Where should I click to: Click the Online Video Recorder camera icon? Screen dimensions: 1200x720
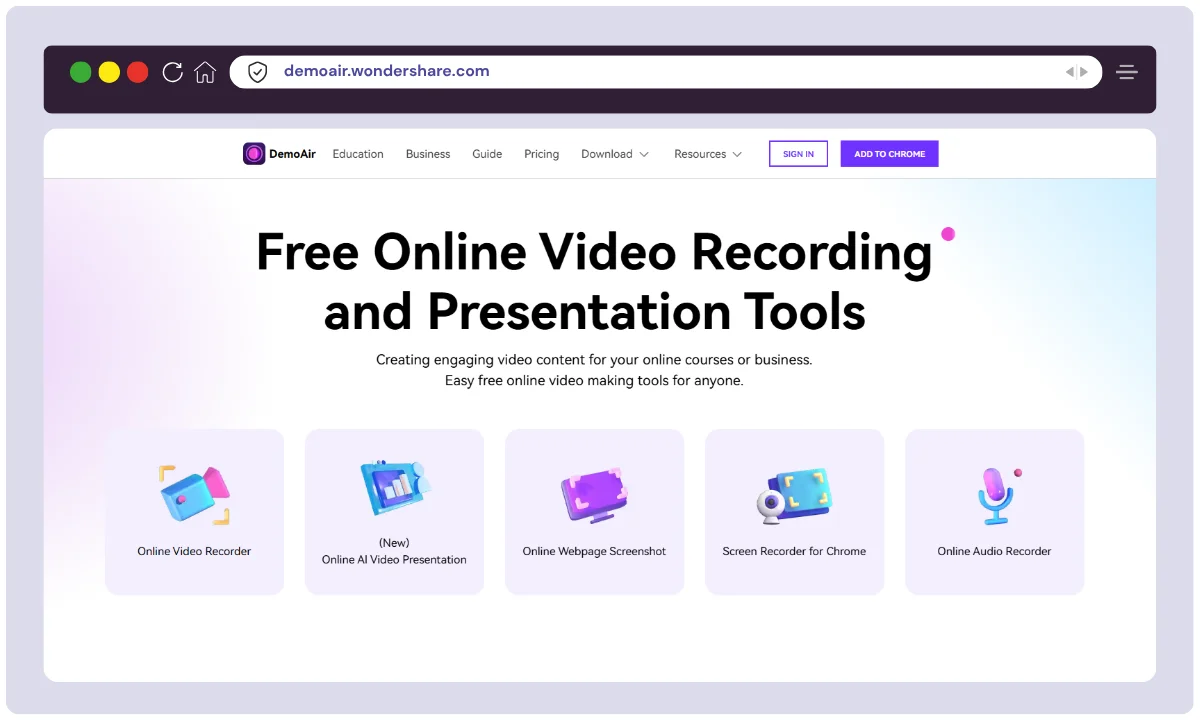[x=194, y=494]
